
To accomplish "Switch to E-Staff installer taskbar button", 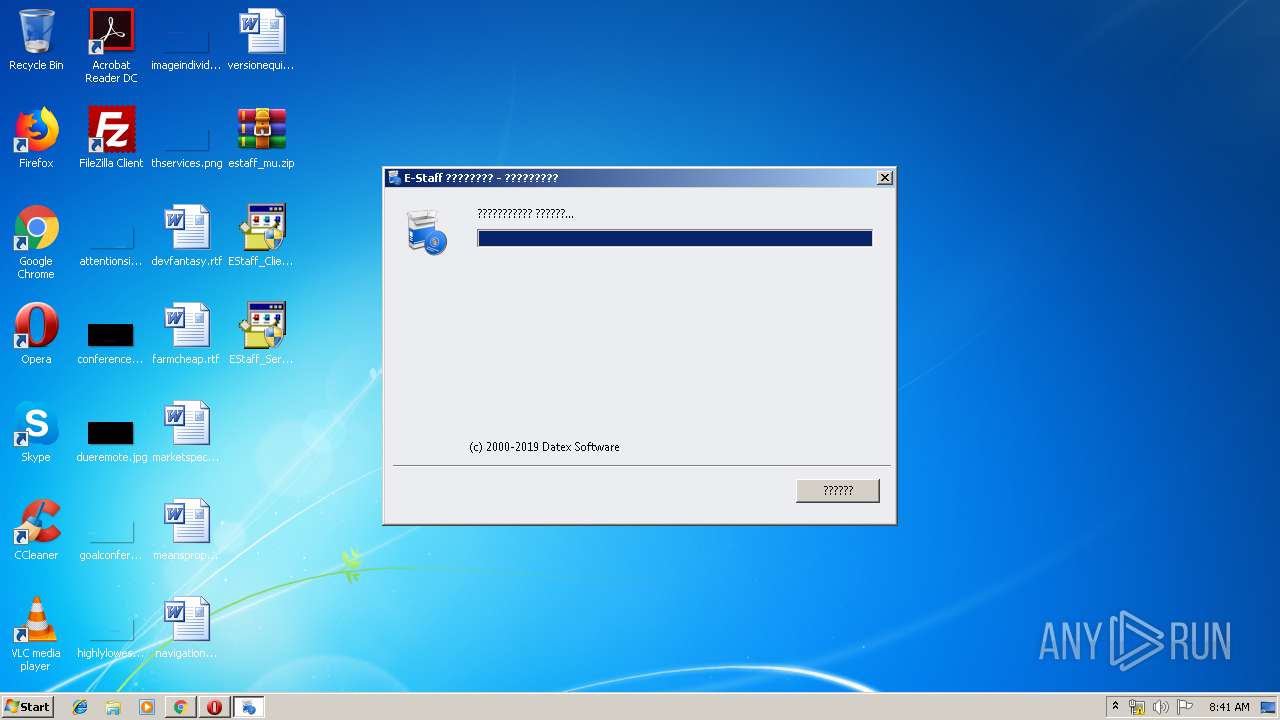I will [x=249, y=707].
